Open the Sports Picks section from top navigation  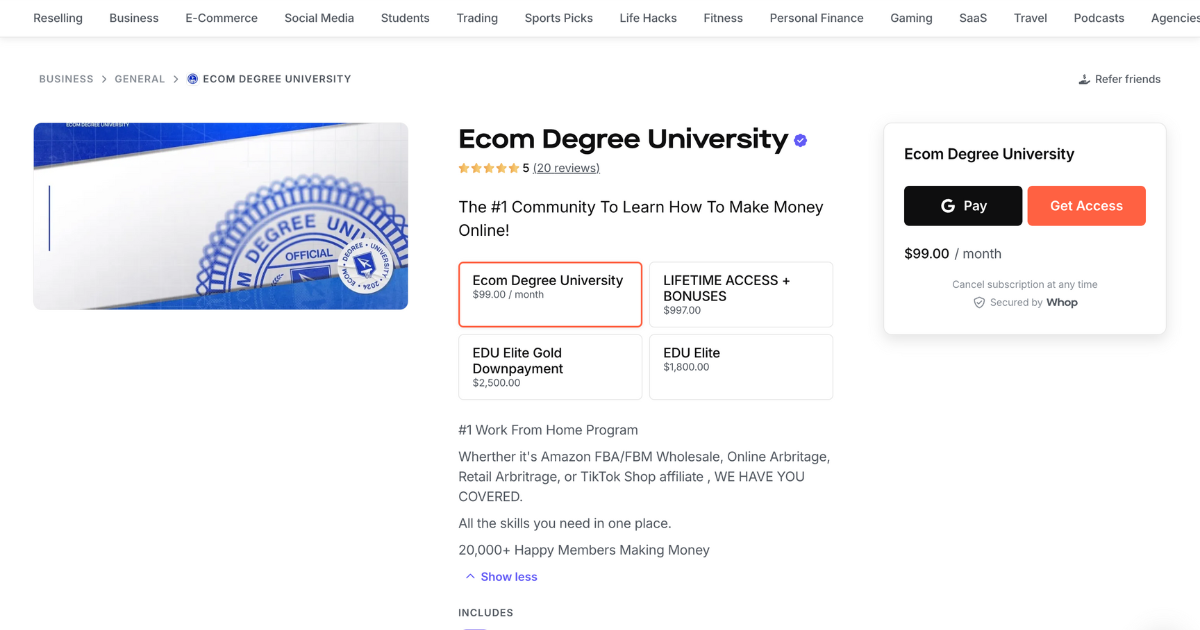(x=558, y=17)
